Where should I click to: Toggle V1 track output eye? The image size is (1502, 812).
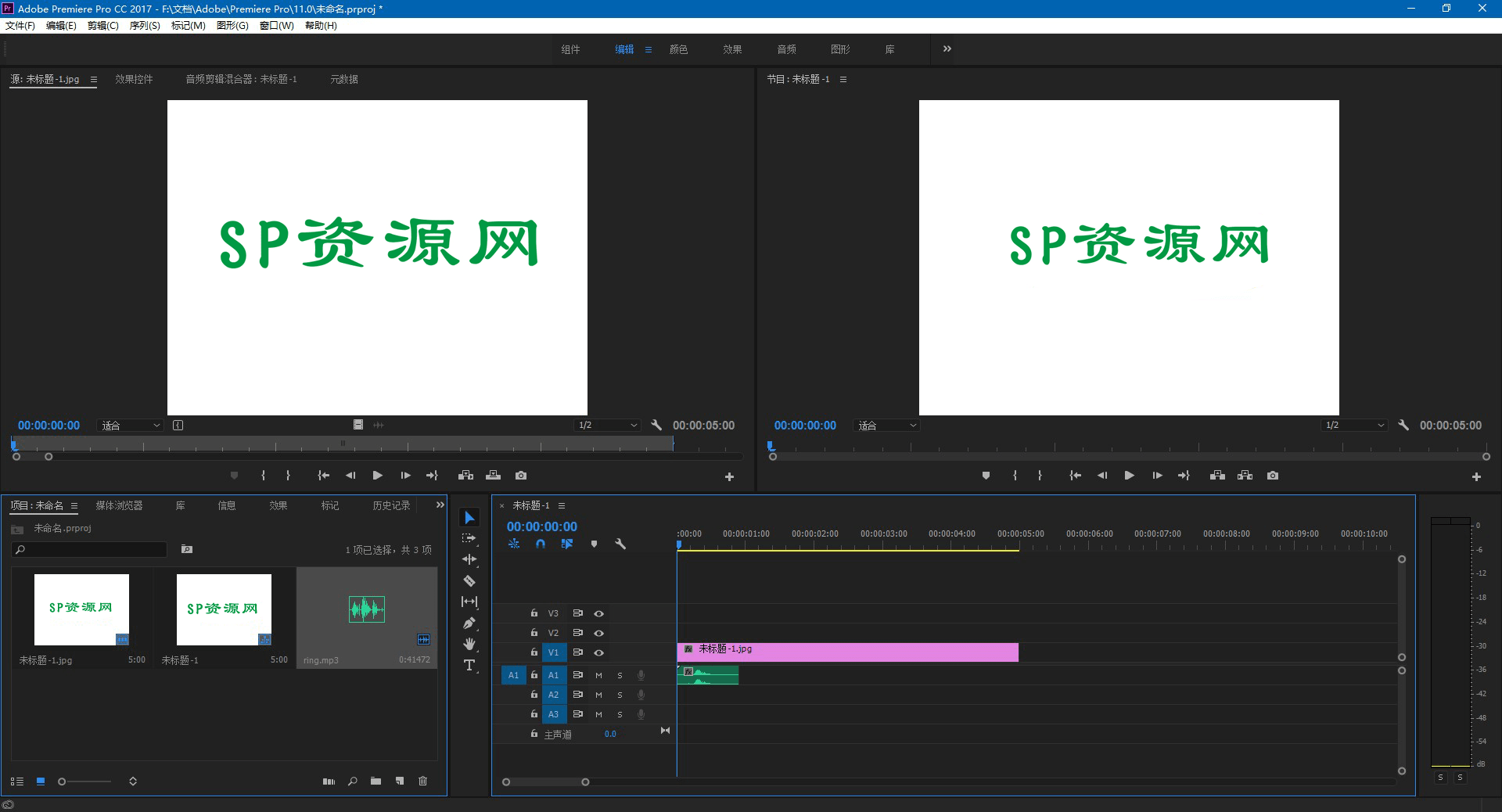click(598, 652)
